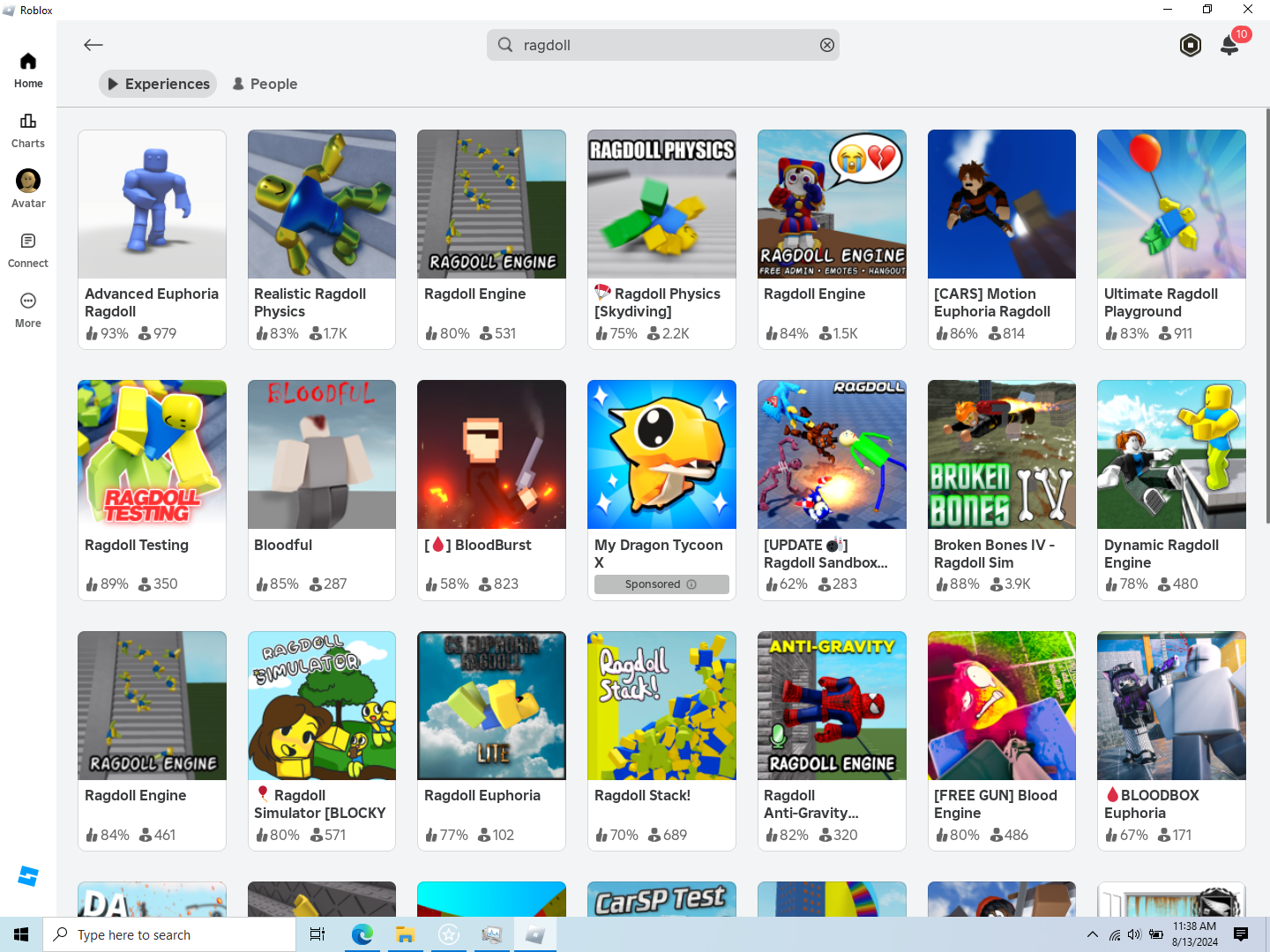Open Ragdoll Anti-Gravity experience
1270x952 pixels.
coord(832,741)
